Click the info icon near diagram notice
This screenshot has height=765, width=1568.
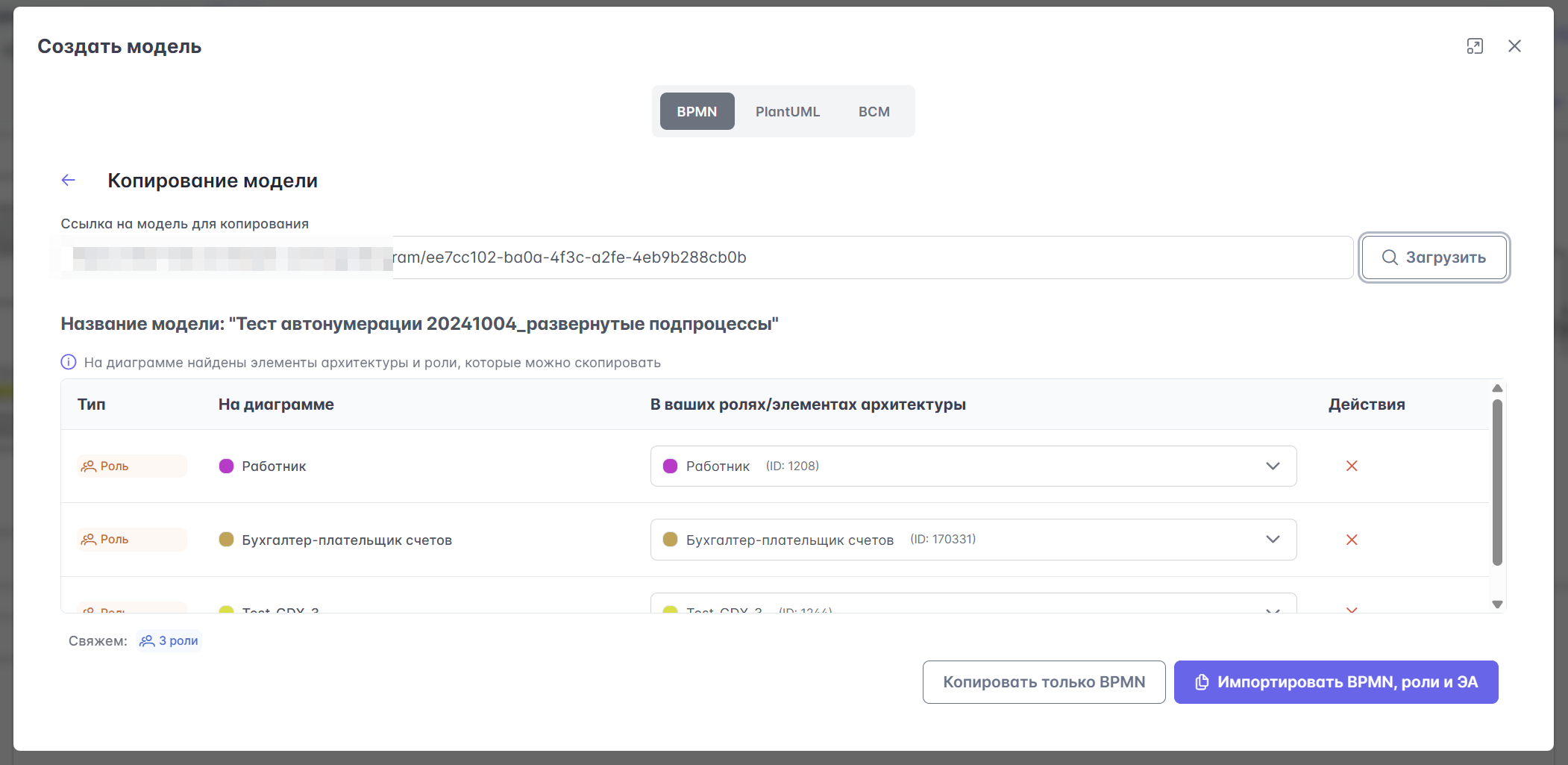pos(69,362)
